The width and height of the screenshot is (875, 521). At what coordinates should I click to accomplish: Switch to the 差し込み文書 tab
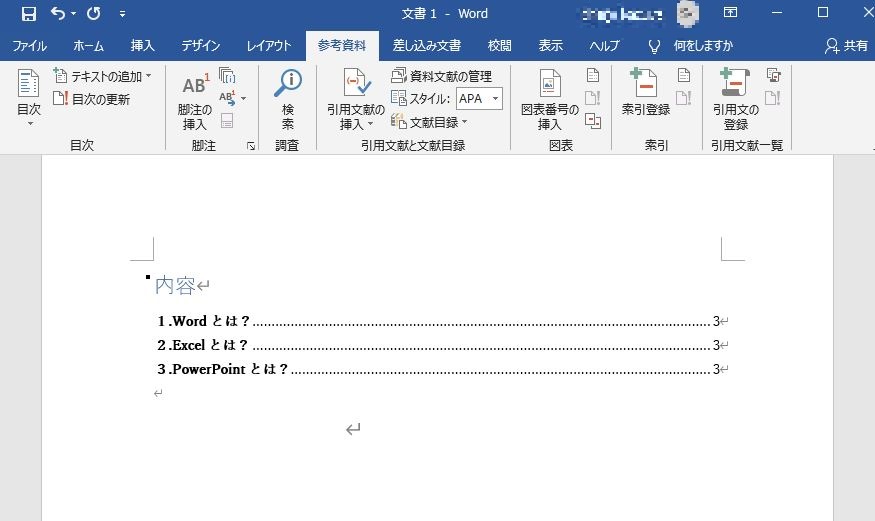point(427,46)
